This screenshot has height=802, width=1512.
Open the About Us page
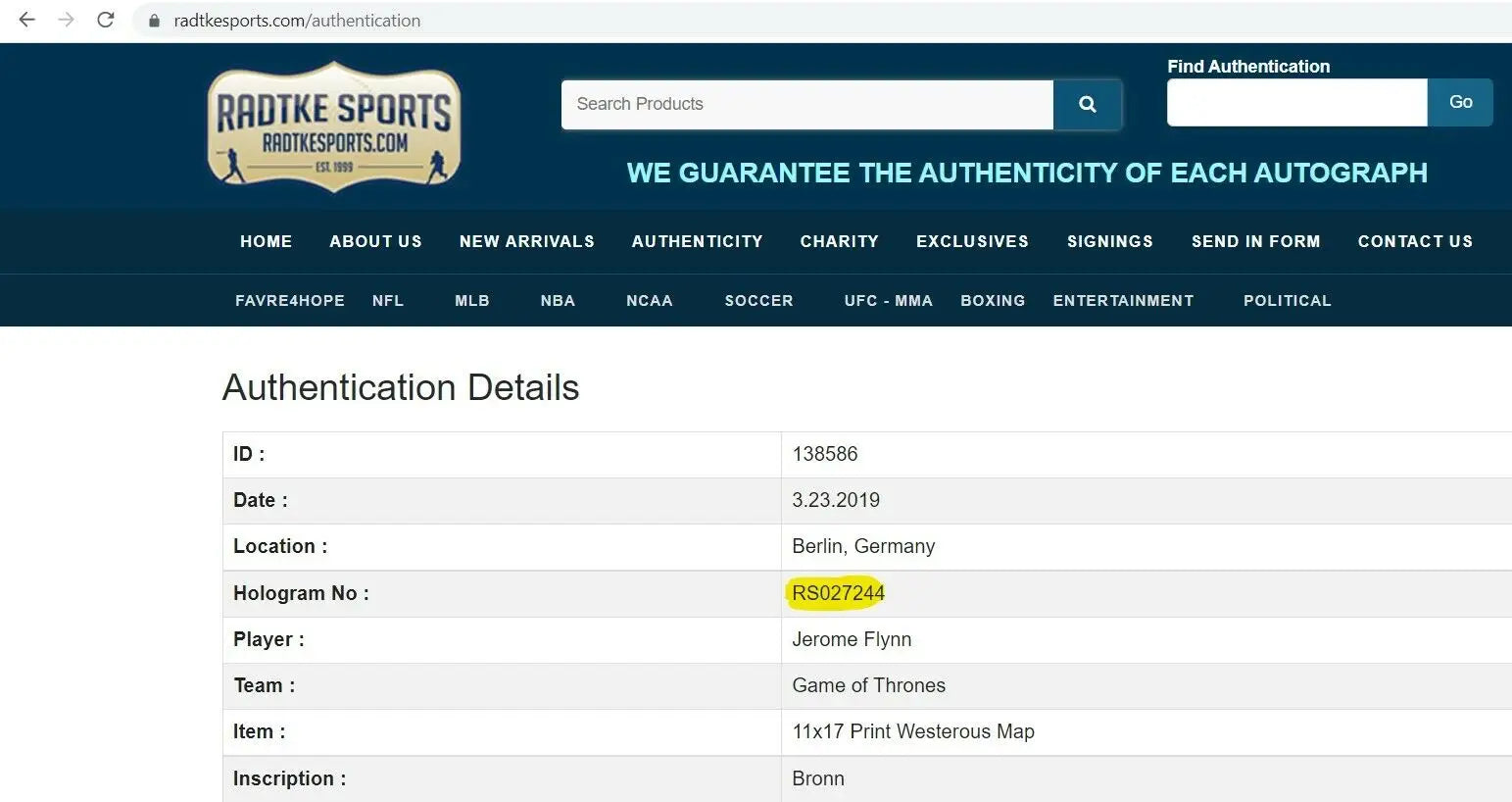[375, 241]
